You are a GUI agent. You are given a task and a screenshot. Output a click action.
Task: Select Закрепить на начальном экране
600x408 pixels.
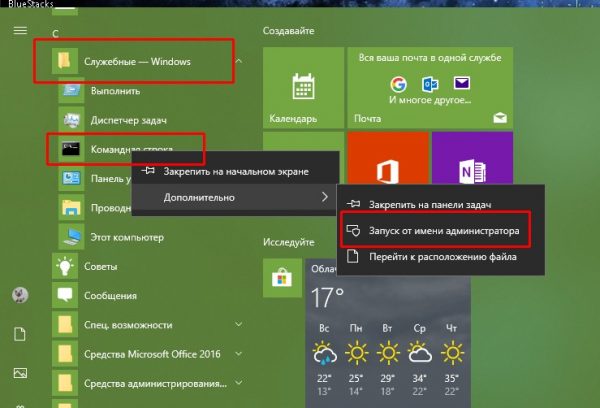[235, 171]
